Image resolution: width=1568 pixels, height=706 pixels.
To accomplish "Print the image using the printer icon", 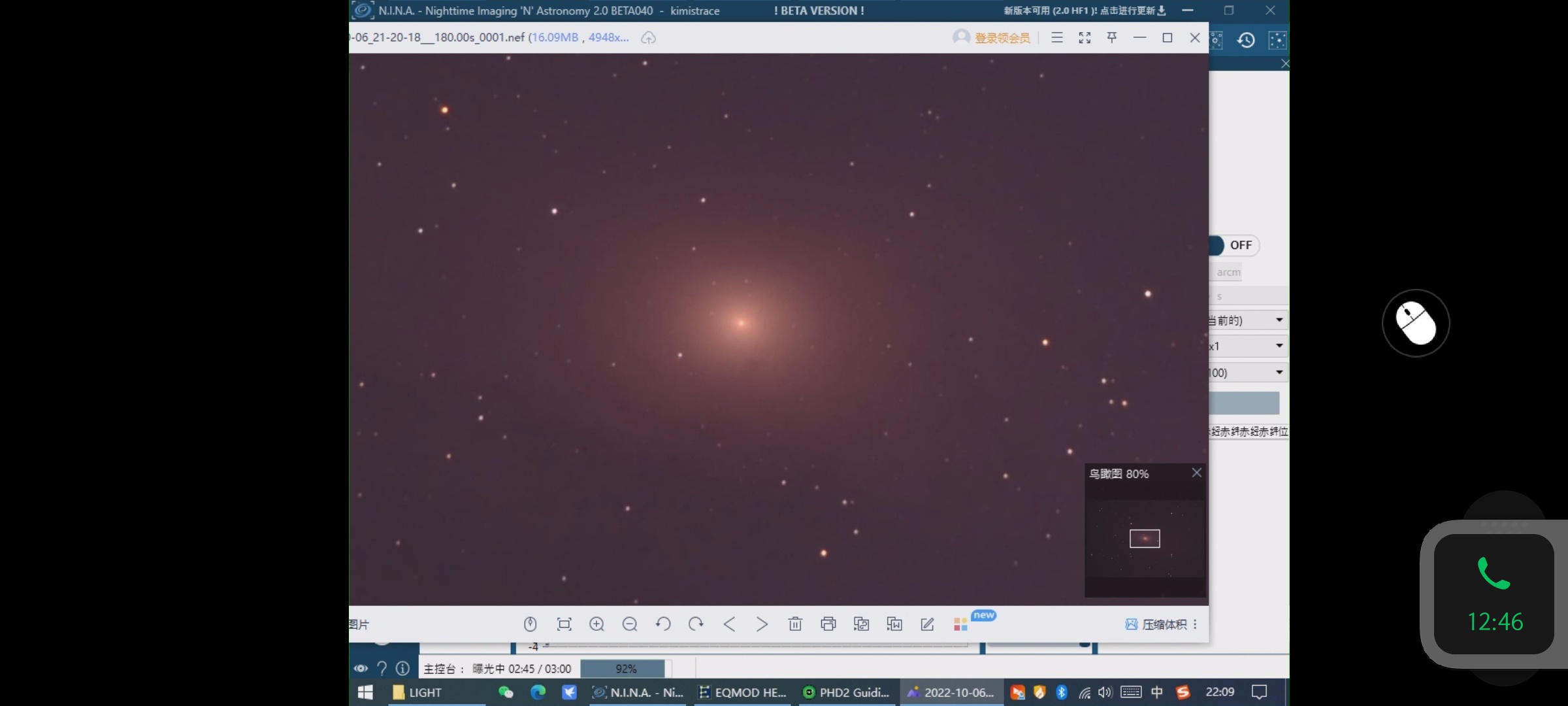I will point(828,624).
